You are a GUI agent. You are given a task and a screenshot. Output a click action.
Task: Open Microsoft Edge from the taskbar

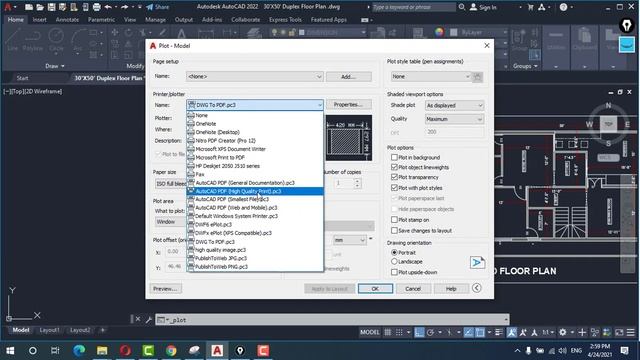(x=79, y=350)
